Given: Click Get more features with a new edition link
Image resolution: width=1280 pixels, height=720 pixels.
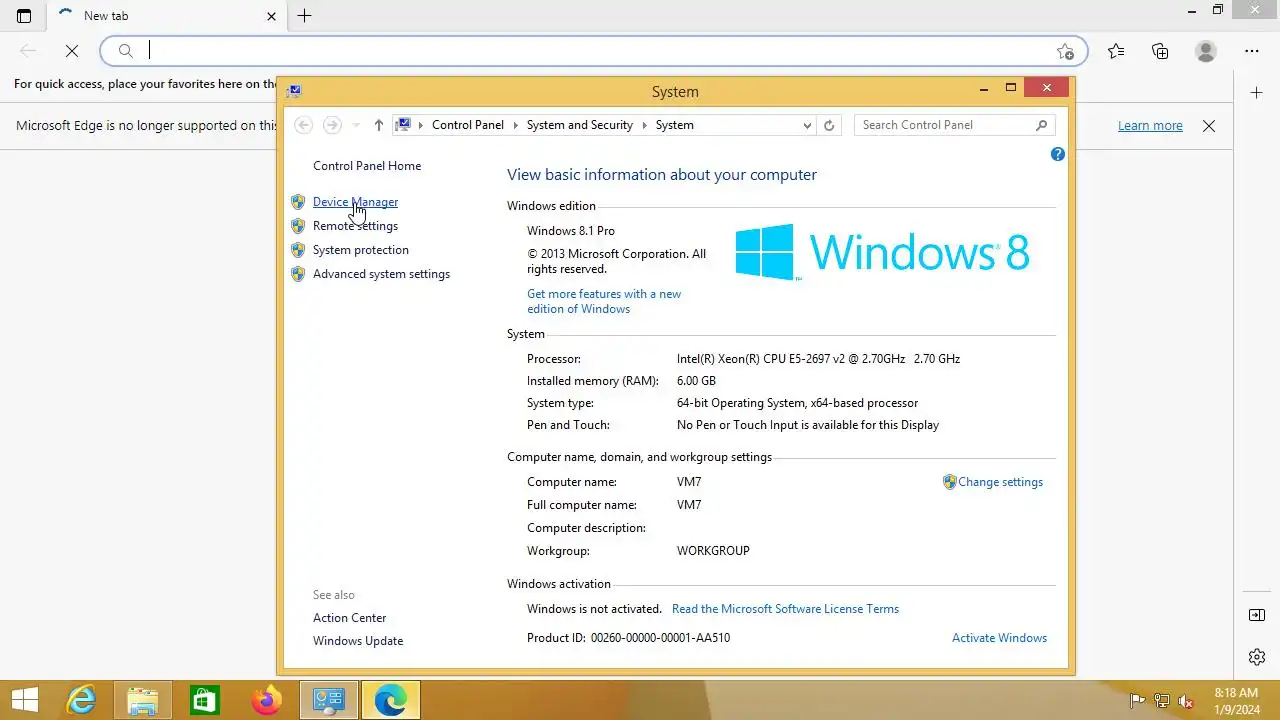Looking at the screenshot, I should point(604,301).
